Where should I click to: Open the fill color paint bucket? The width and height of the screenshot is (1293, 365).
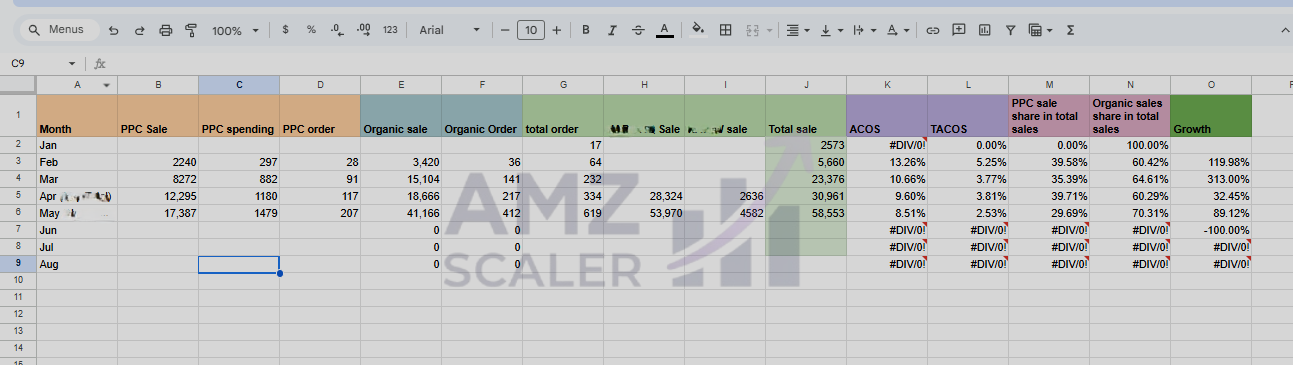(699, 30)
